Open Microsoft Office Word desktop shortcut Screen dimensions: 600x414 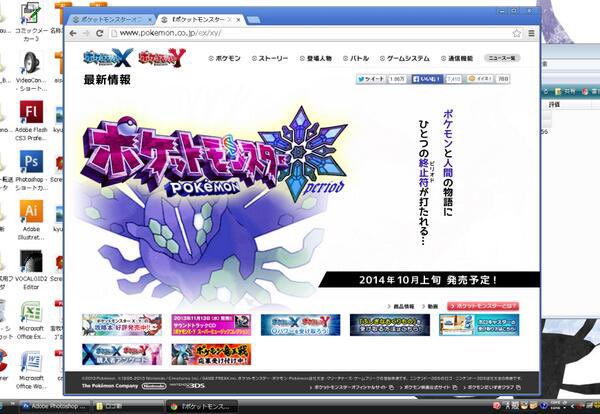[31, 370]
